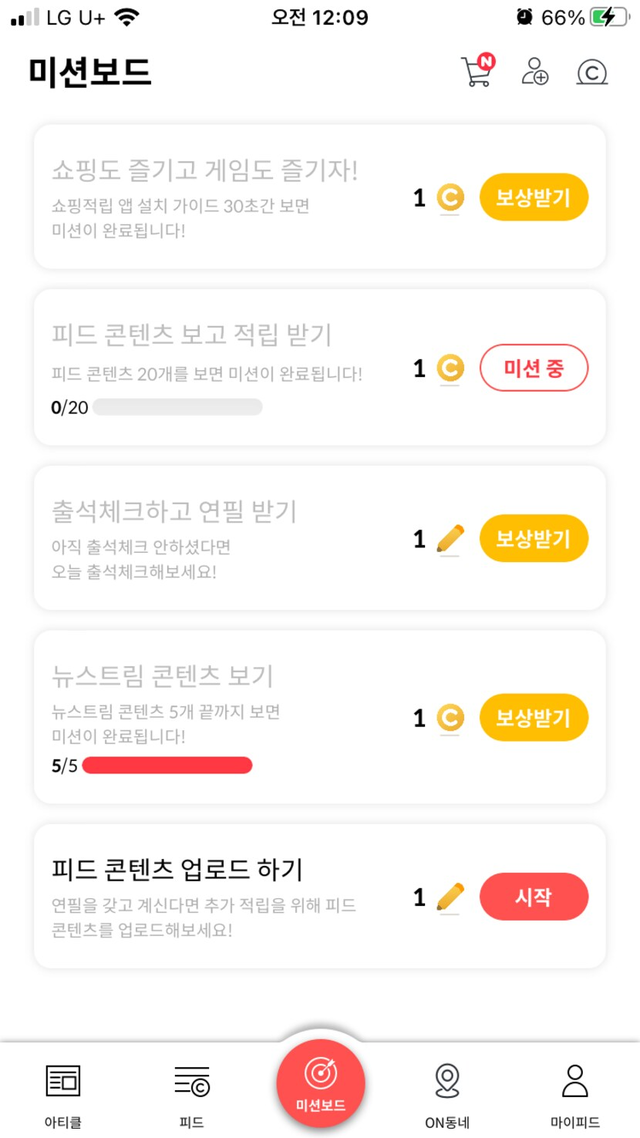Tap the coin icon on newsstream mission
The width and height of the screenshot is (640, 1138).
click(x=451, y=718)
